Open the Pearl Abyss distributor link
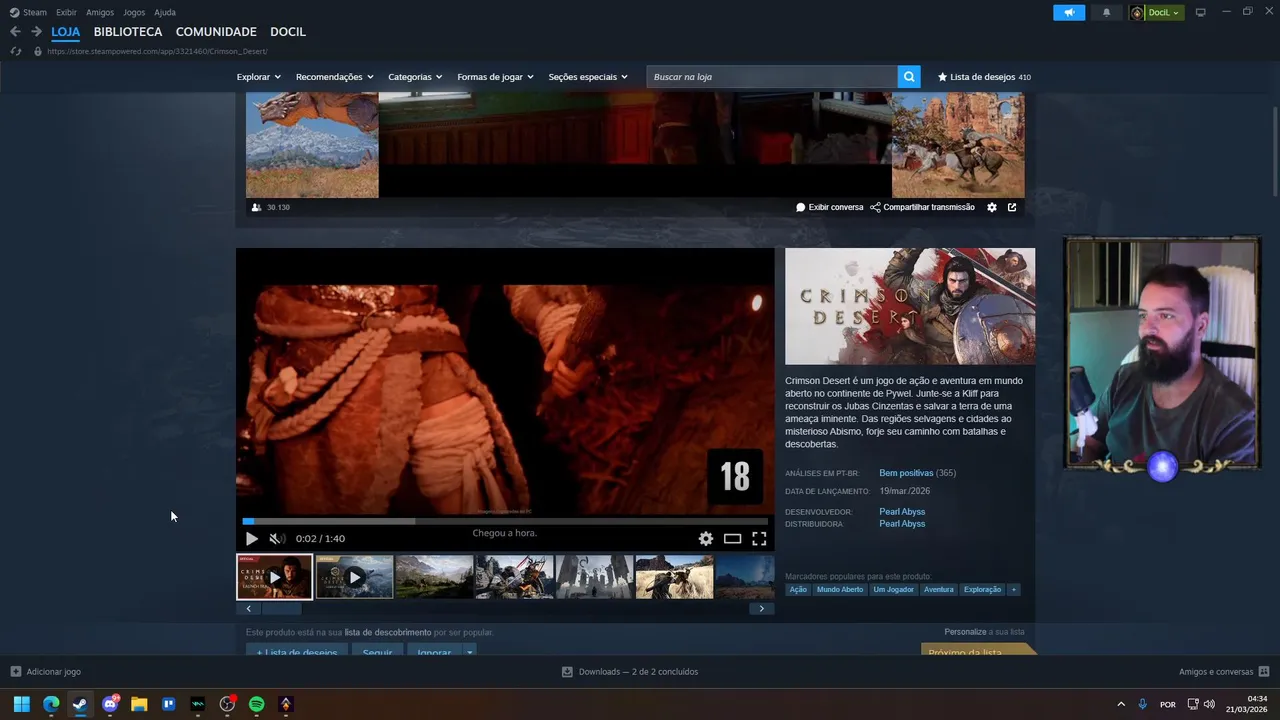Image resolution: width=1280 pixels, height=720 pixels. point(902,524)
